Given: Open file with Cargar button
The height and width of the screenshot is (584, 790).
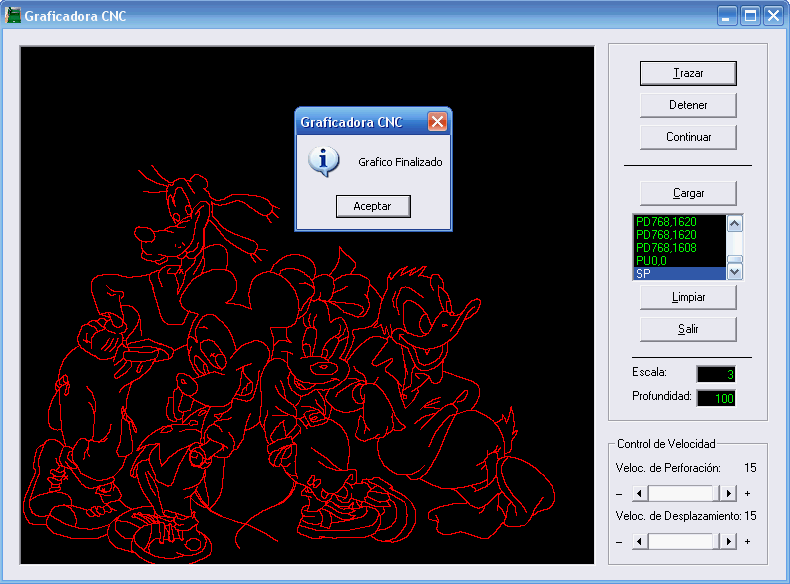Looking at the screenshot, I should [688, 193].
